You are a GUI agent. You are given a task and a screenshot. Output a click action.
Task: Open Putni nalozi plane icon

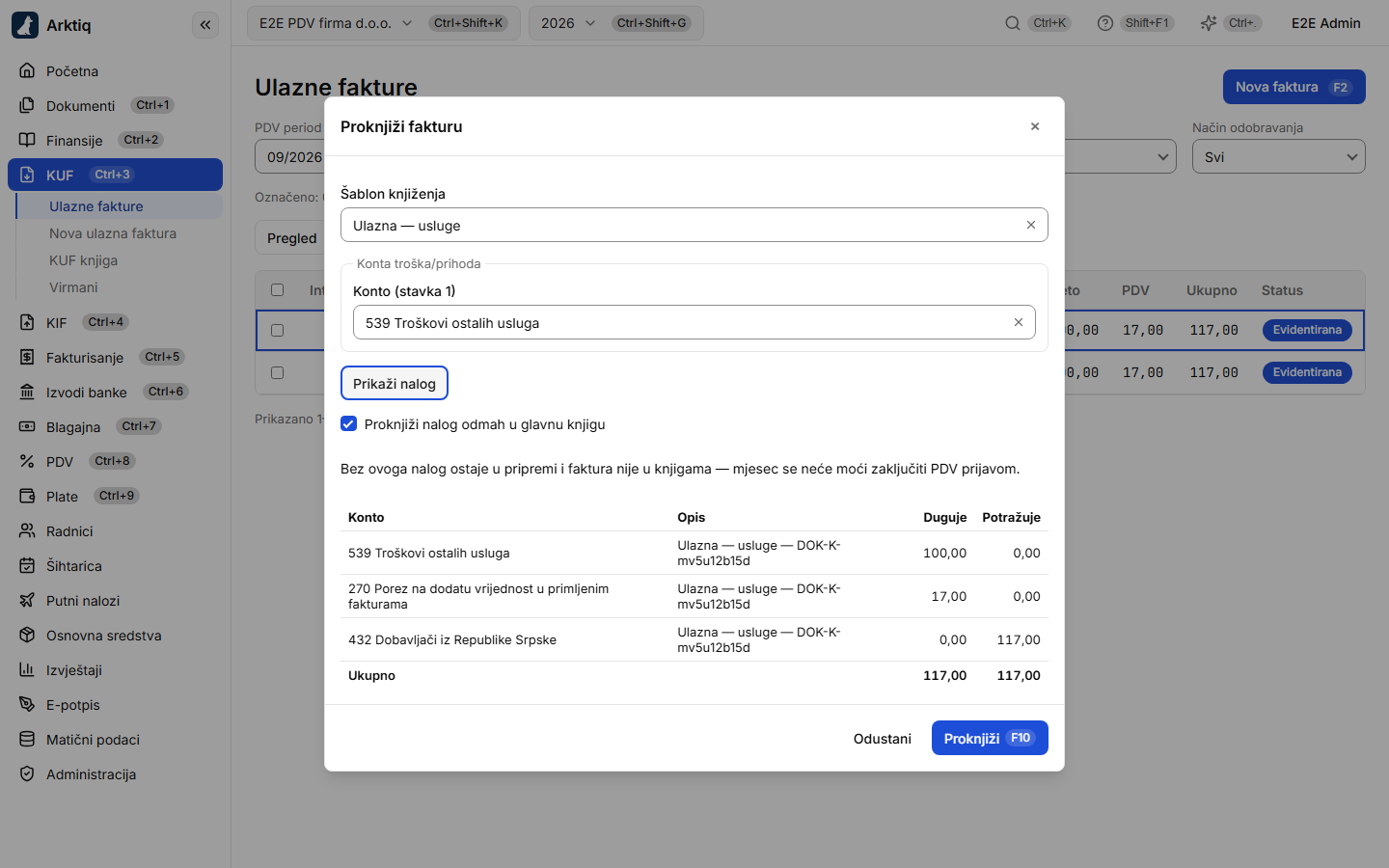(x=27, y=600)
